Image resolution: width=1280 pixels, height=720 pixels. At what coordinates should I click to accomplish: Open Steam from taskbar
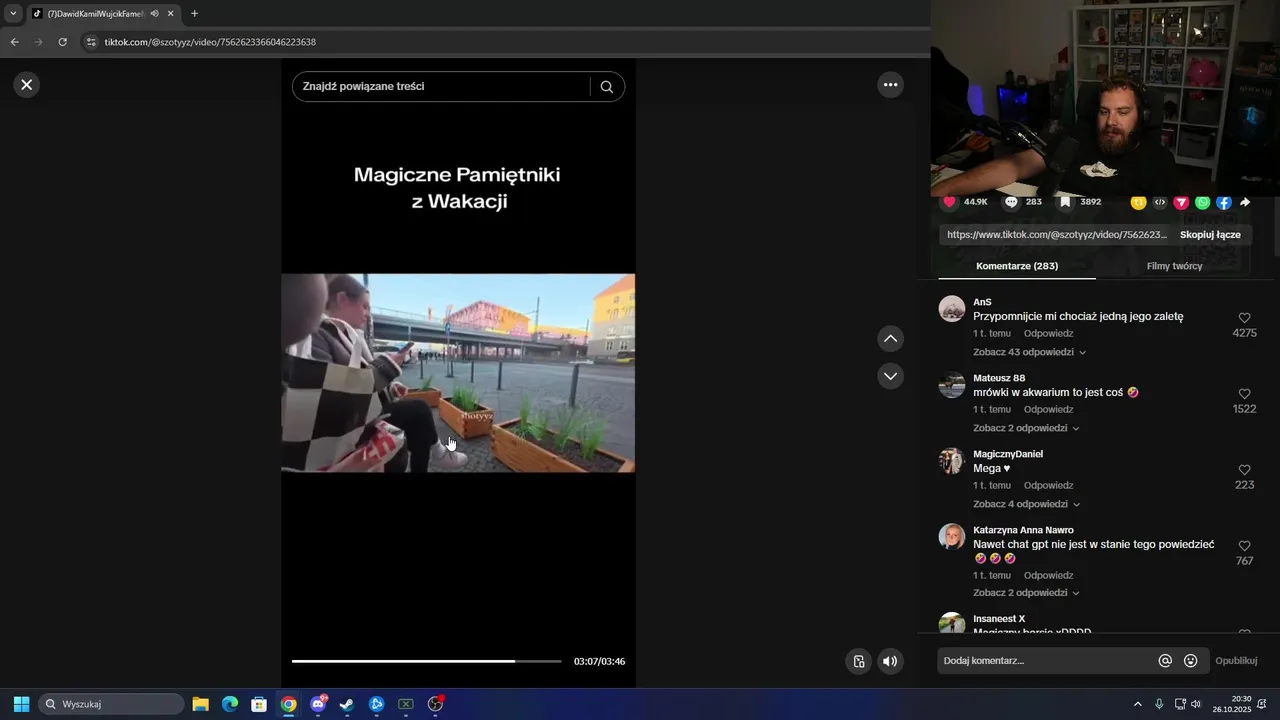click(347, 704)
